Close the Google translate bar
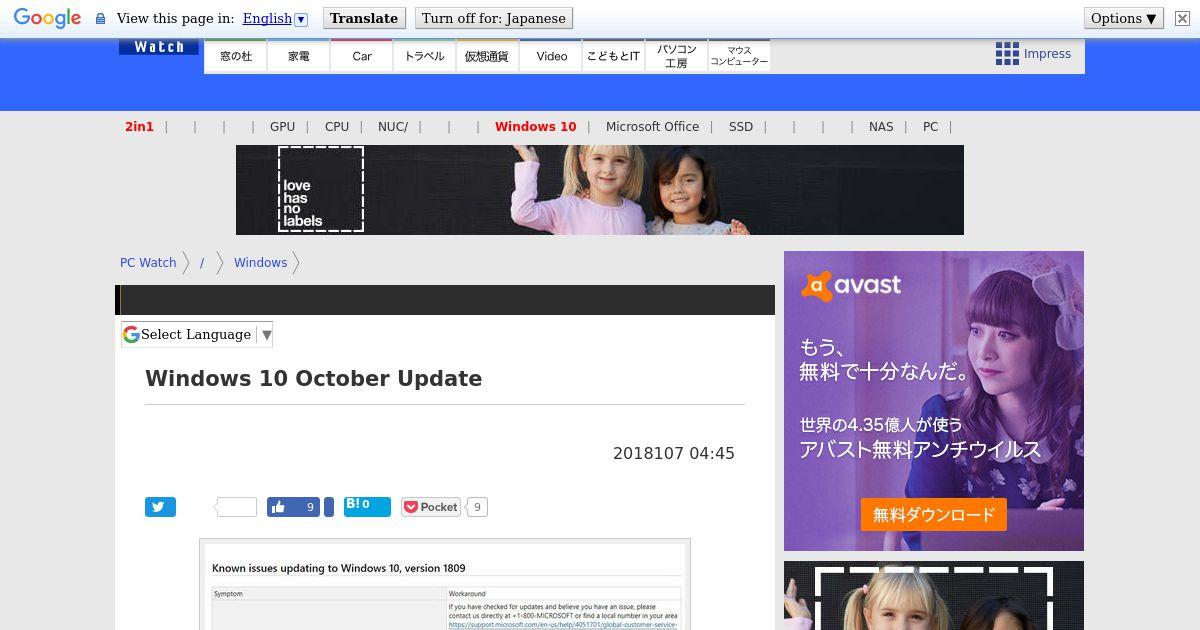1200x630 pixels. [1182, 18]
